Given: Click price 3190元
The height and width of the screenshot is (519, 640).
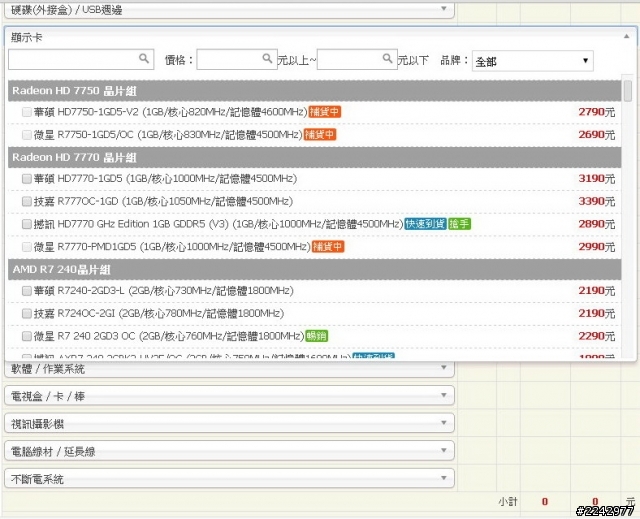Looking at the screenshot, I should click(596, 179).
